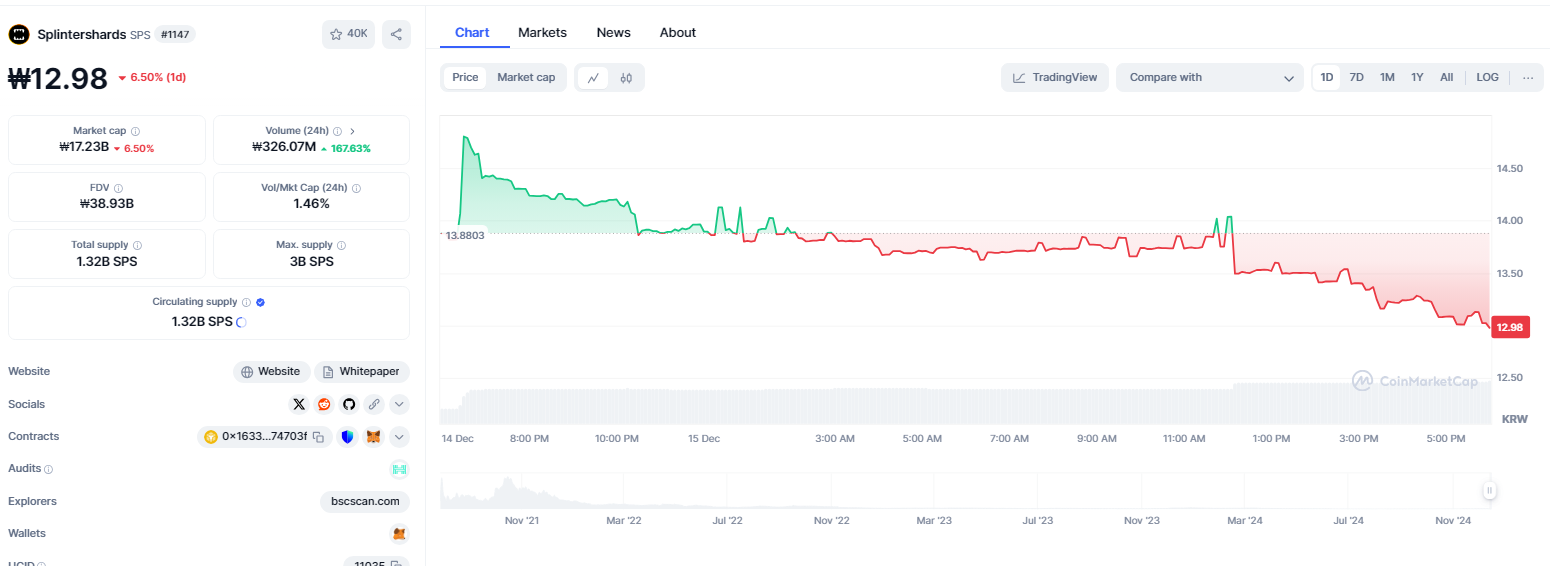Image resolution: width=1550 pixels, height=566 pixels.
Task: Open the Market cap info tooltip icon
Action: click(135, 131)
